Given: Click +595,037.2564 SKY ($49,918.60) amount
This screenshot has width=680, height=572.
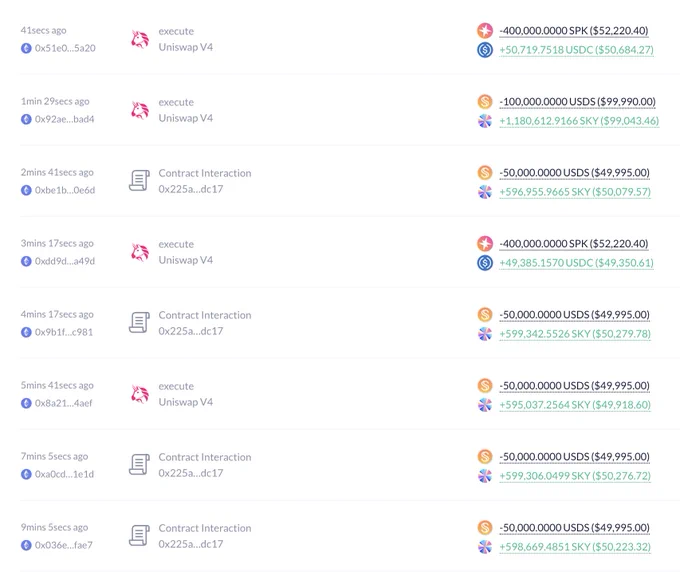Looking at the screenshot, I should (575, 405).
